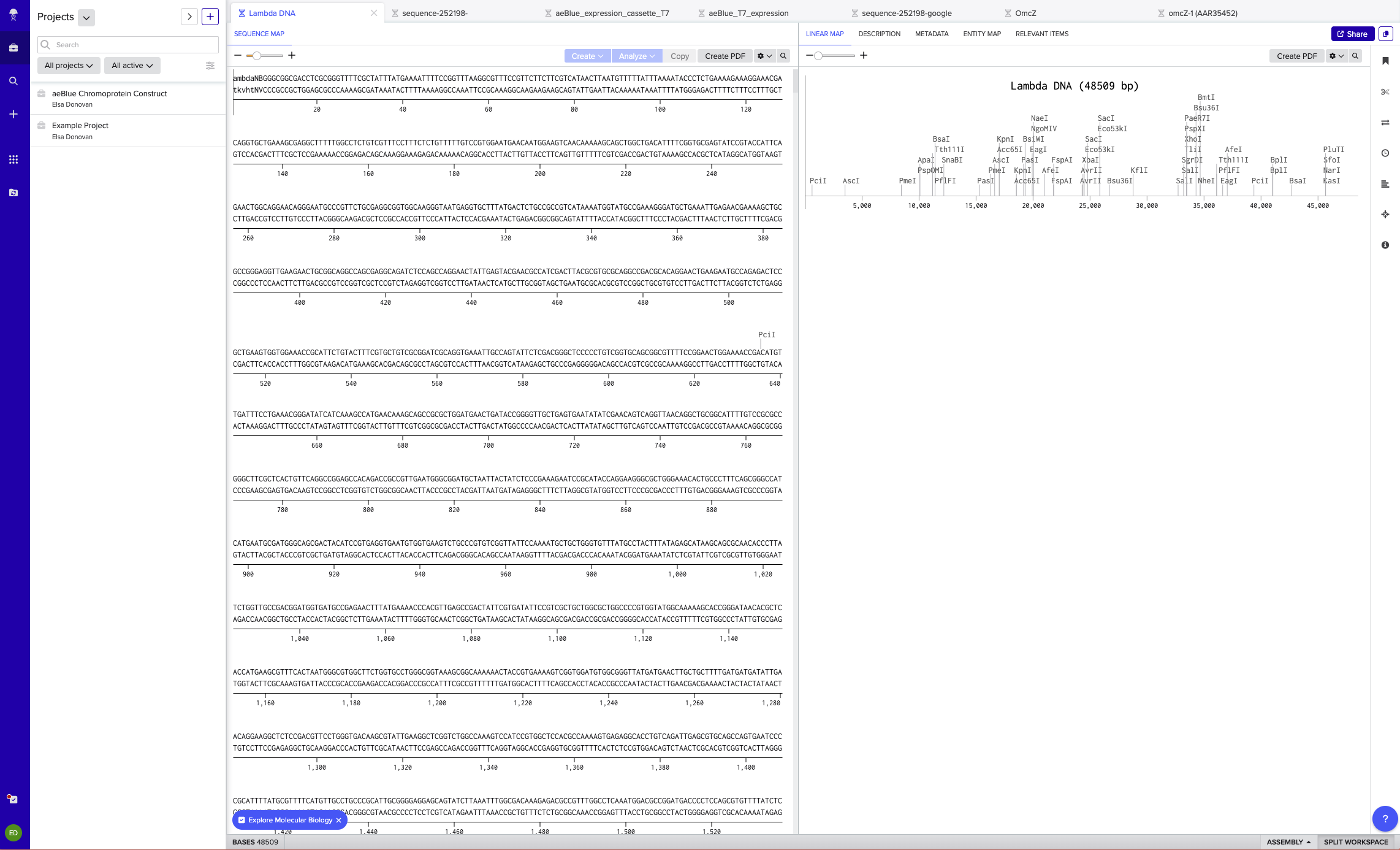The width and height of the screenshot is (1400, 850).
Task: Click the applications grid icon
Action: click(13, 159)
